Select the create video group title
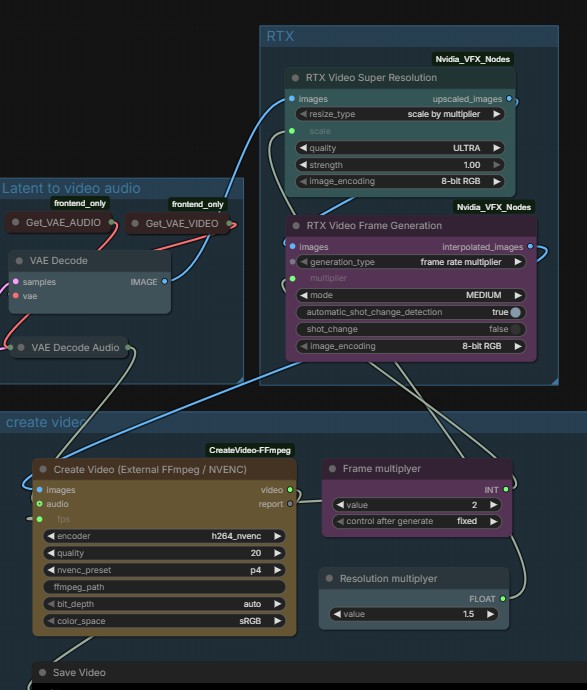This screenshot has width=587, height=690. (46, 422)
